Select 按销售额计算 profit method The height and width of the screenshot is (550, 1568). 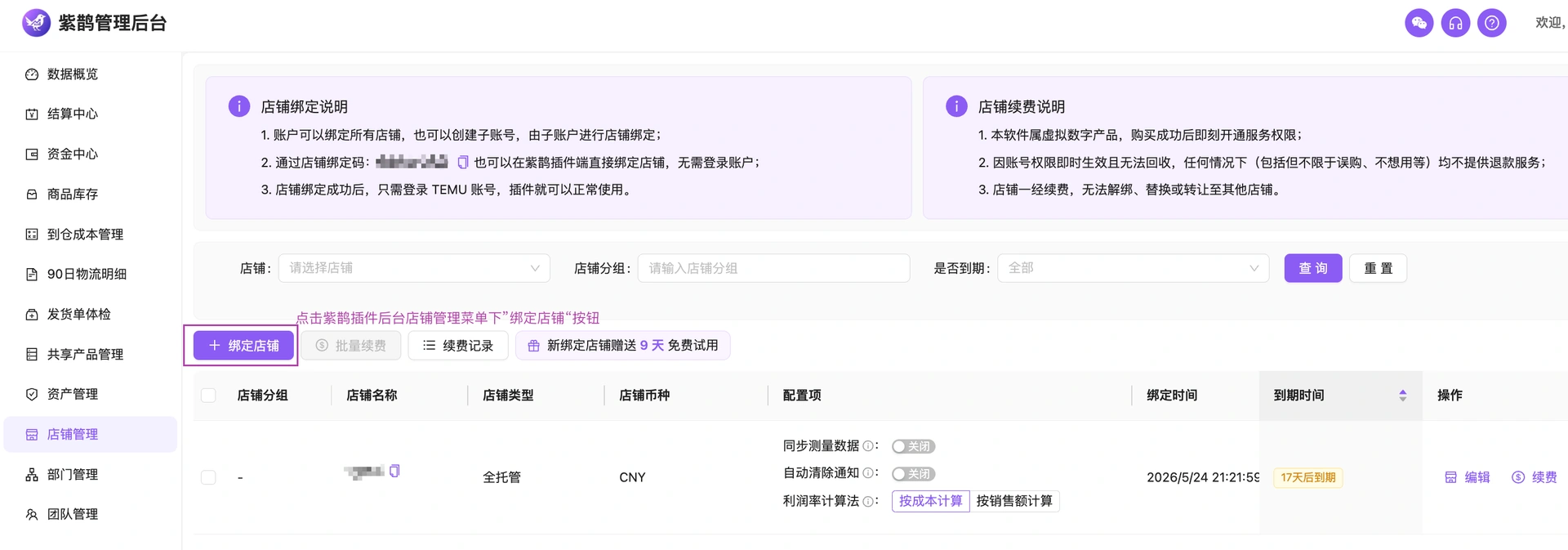pyautogui.click(x=1014, y=501)
